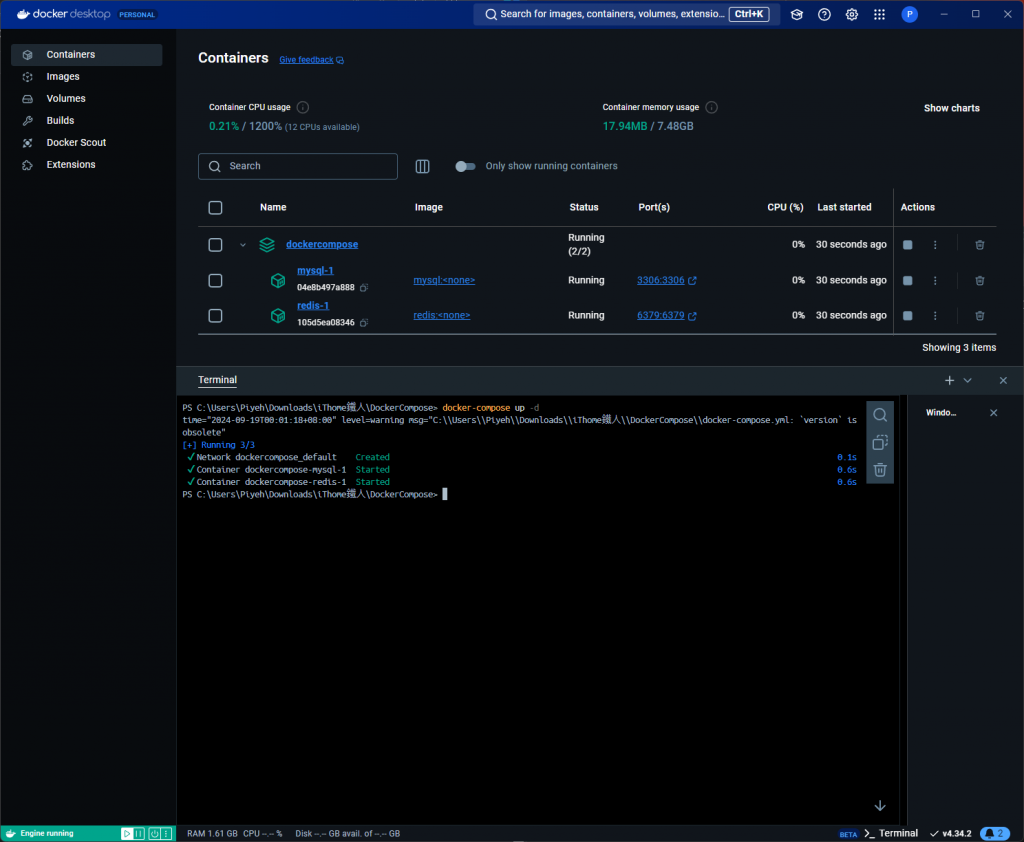The image size is (1024, 842).
Task: Open the column visibility settings icon
Action: pyautogui.click(x=423, y=167)
